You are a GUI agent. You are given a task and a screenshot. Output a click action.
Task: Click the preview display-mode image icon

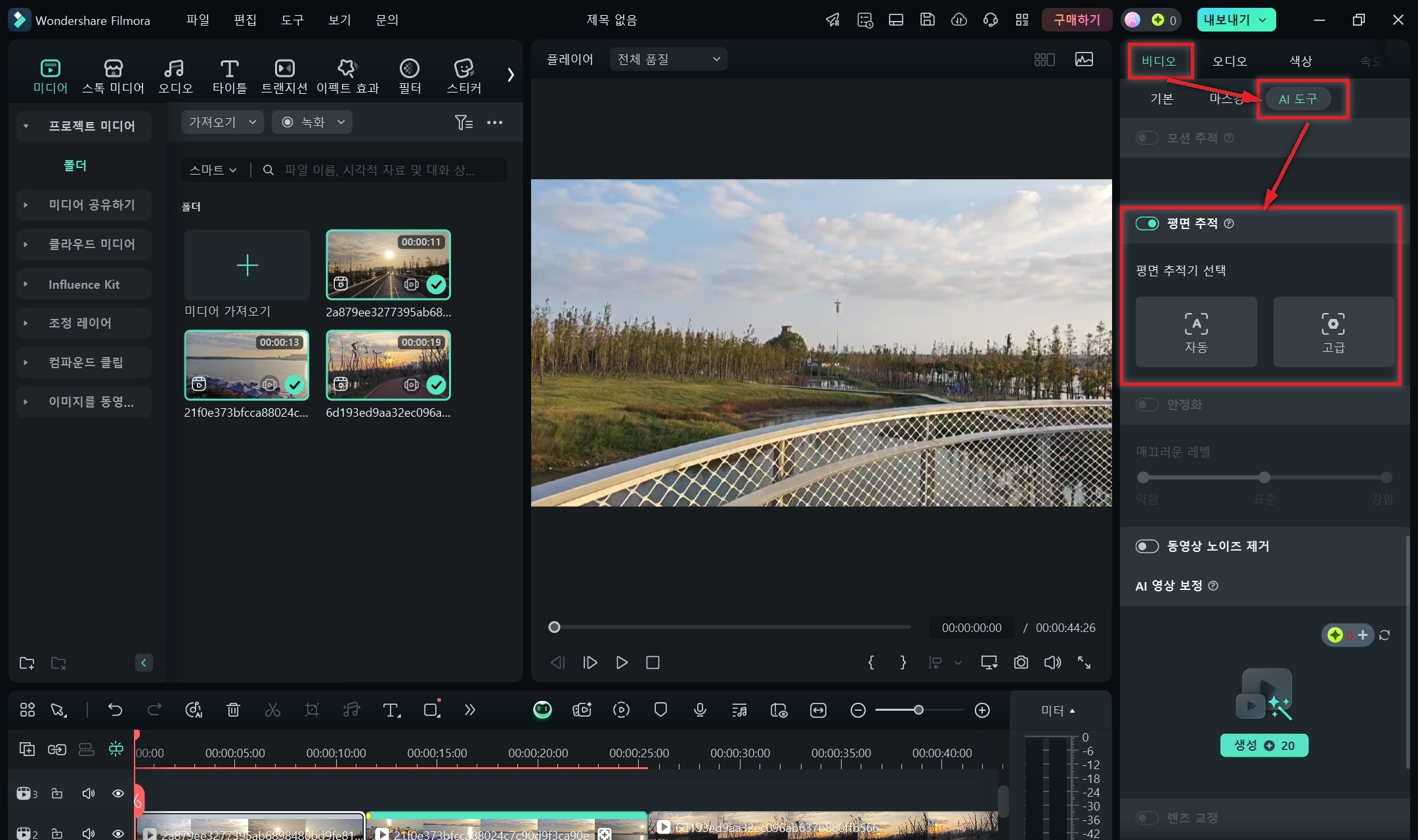point(1084,60)
